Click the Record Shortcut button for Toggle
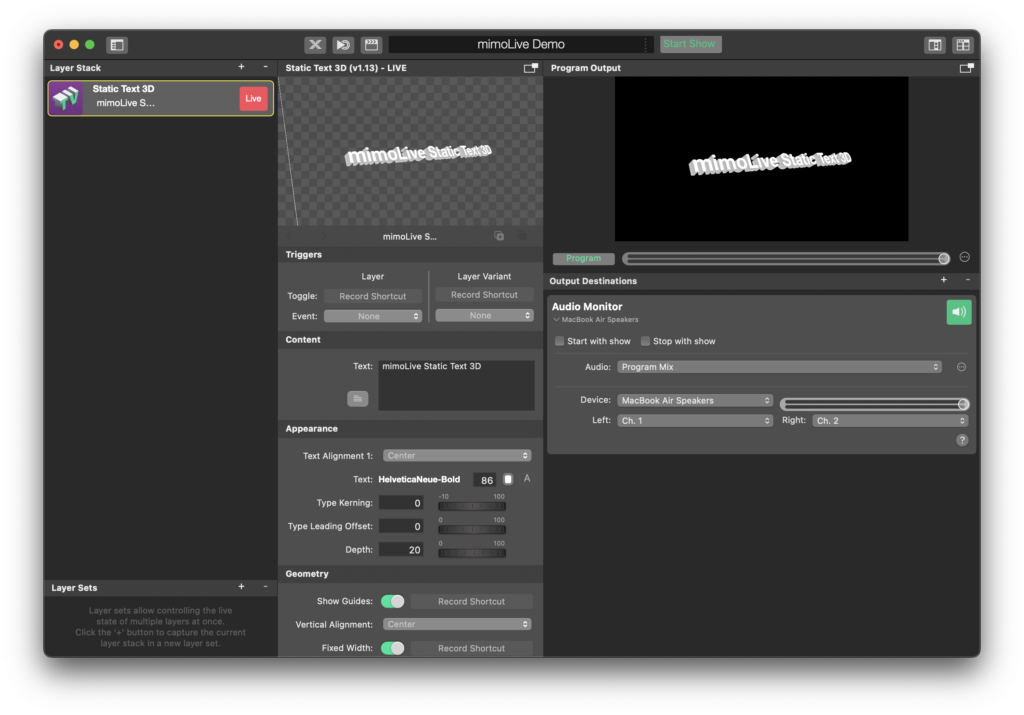1024x715 pixels. [x=373, y=294]
